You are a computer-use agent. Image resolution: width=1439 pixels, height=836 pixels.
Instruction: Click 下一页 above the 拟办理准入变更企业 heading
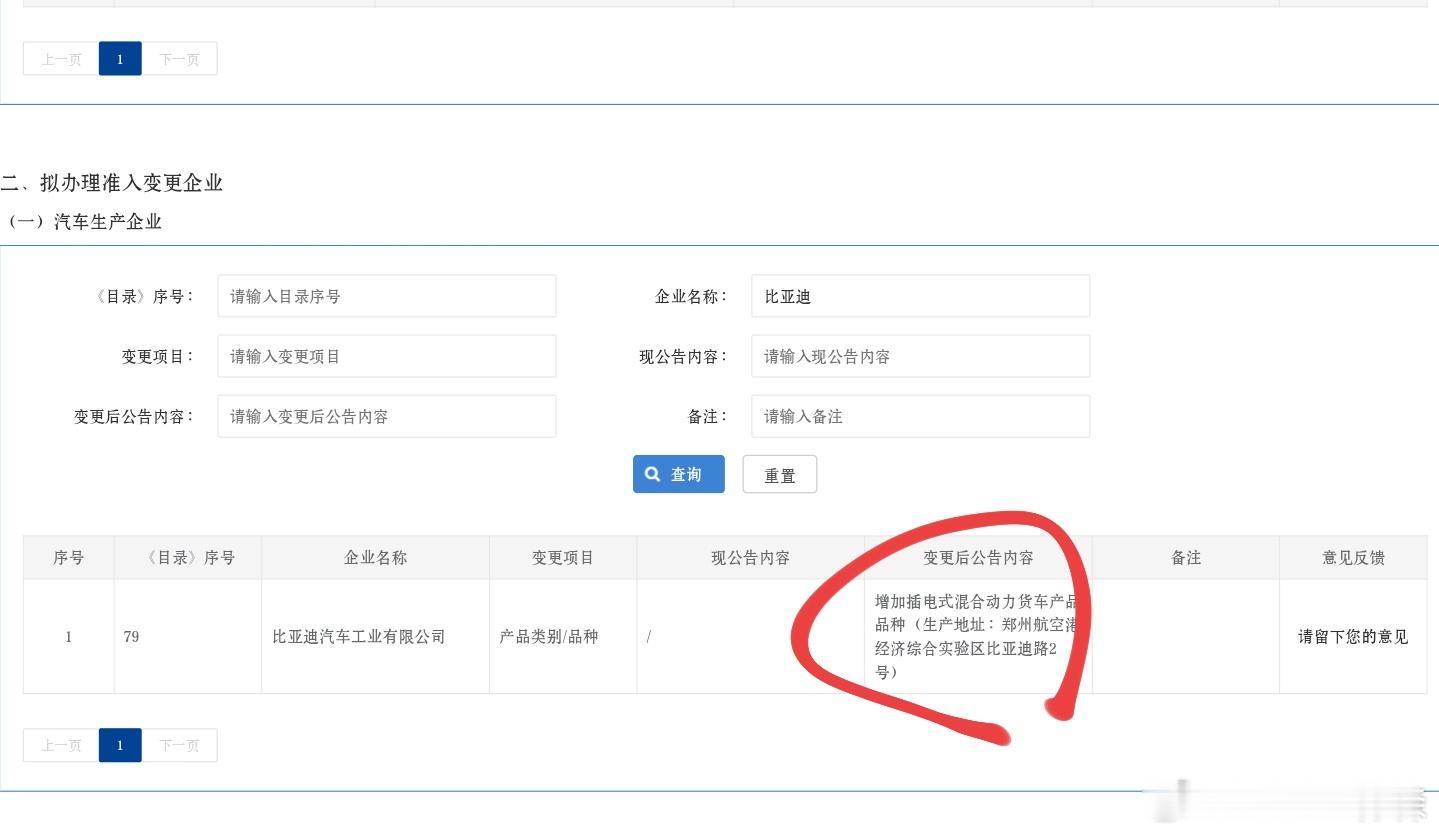[x=179, y=59]
